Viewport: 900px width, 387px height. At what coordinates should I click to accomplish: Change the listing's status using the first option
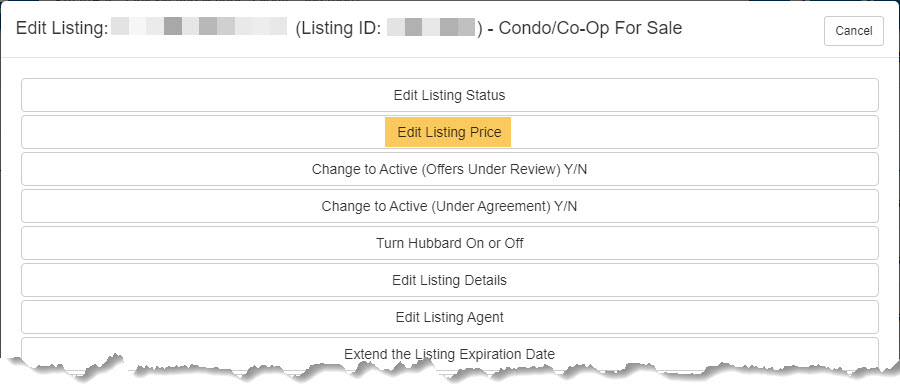point(449,95)
